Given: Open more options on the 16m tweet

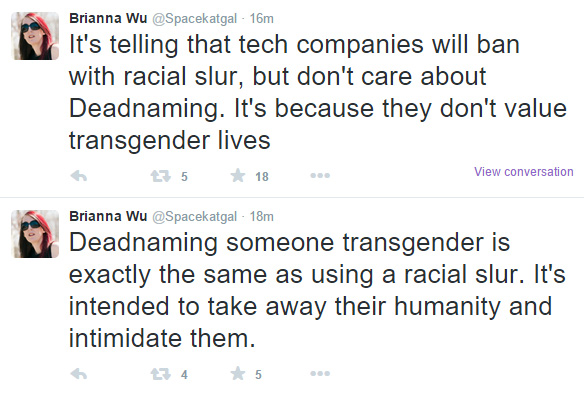Looking at the screenshot, I should coord(320,175).
